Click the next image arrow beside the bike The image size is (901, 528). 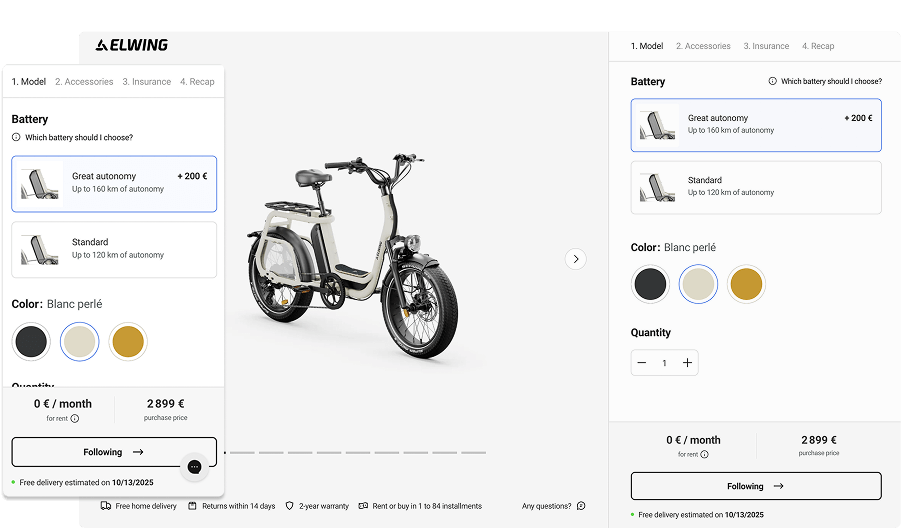575,259
